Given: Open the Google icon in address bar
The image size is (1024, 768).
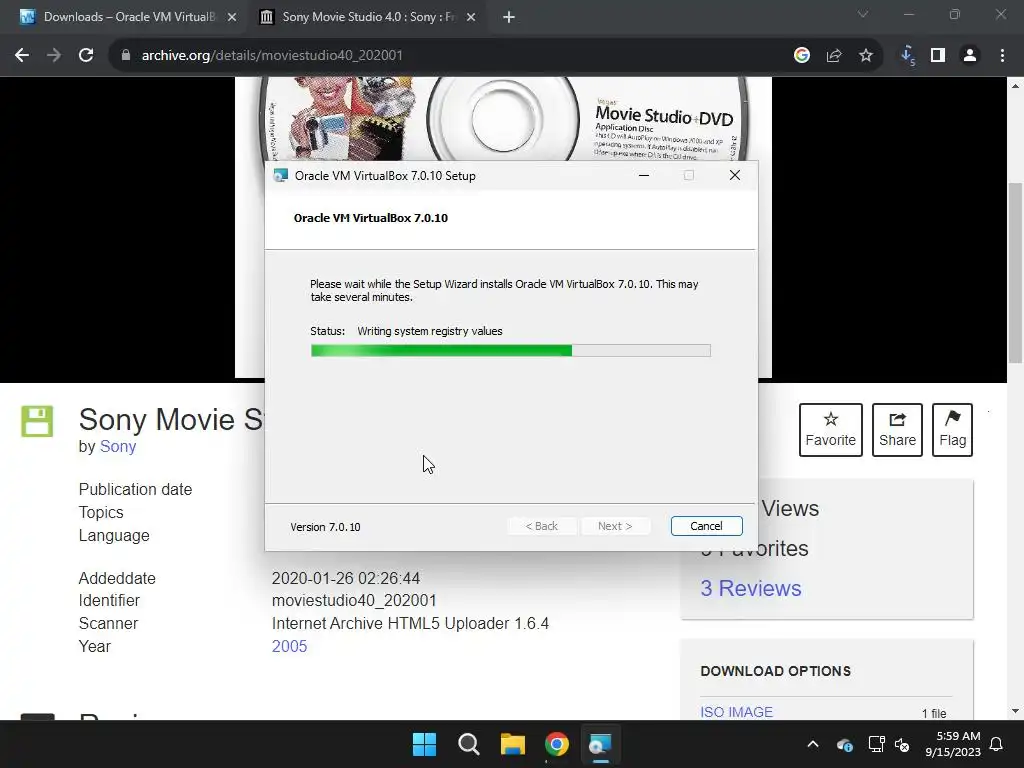Looking at the screenshot, I should [802, 56].
